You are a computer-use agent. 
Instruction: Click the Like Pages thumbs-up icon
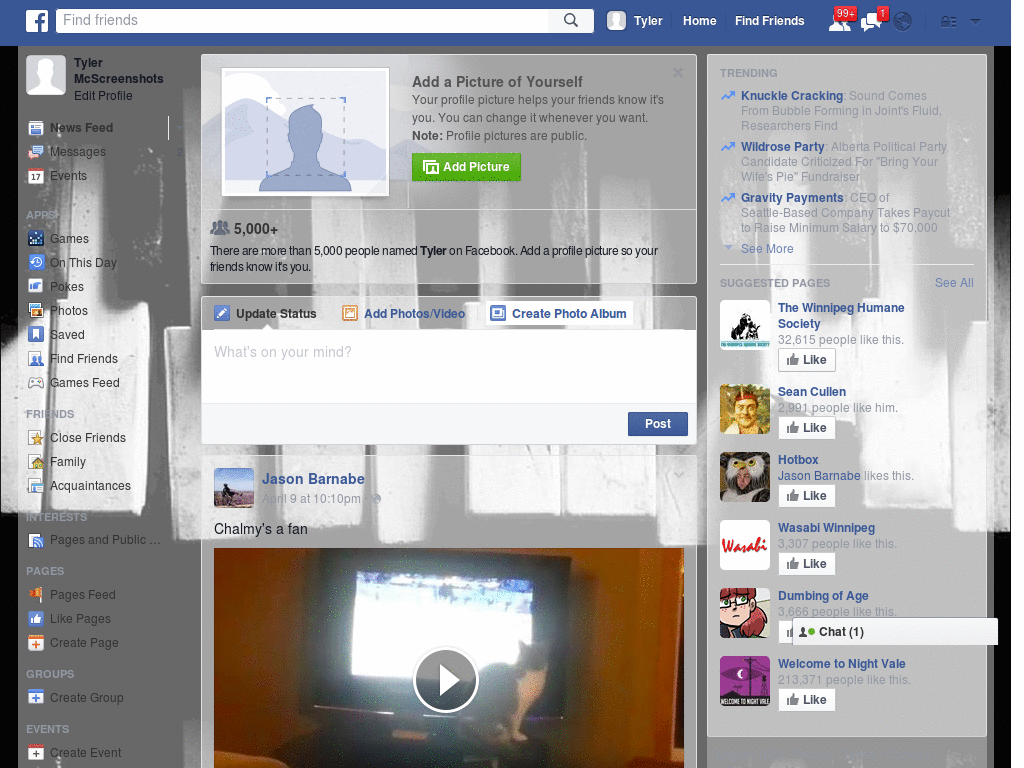coord(36,618)
